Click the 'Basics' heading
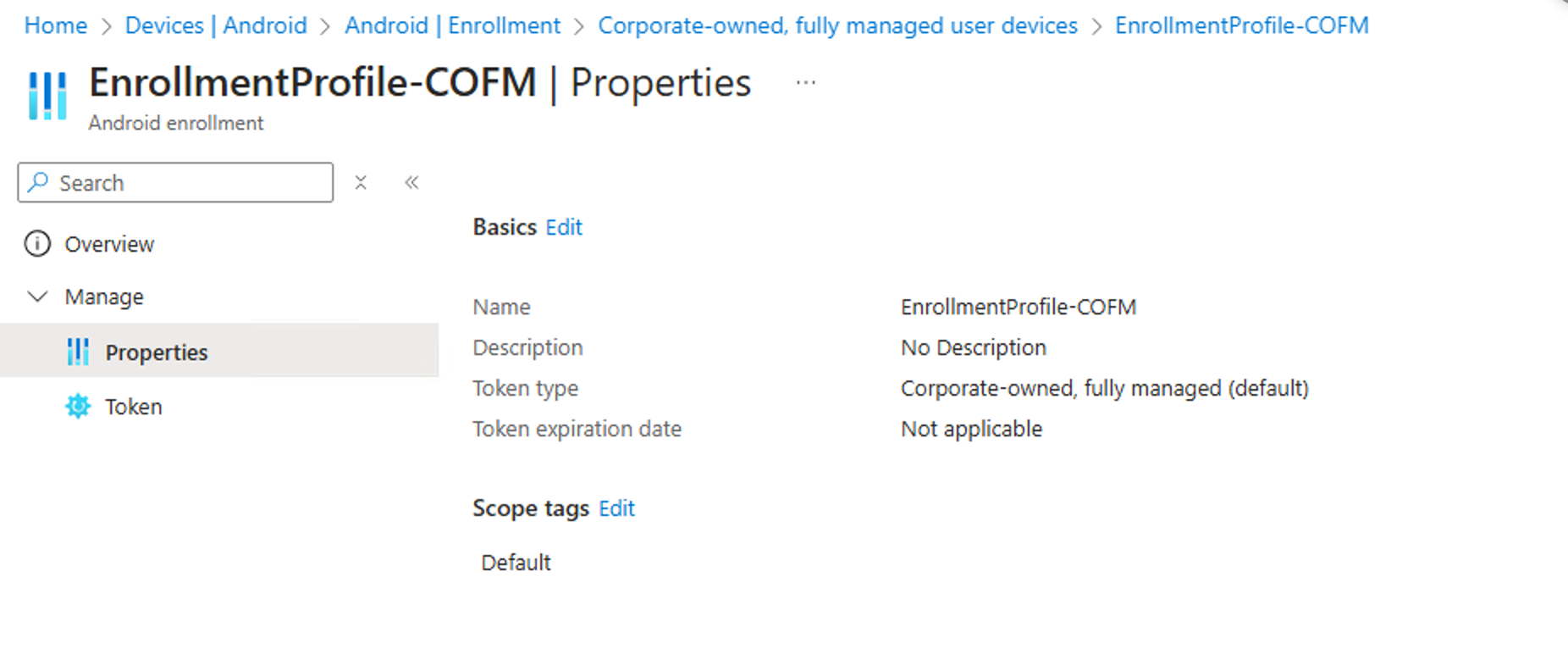This screenshot has width=1568, height=649. [505, 227]
